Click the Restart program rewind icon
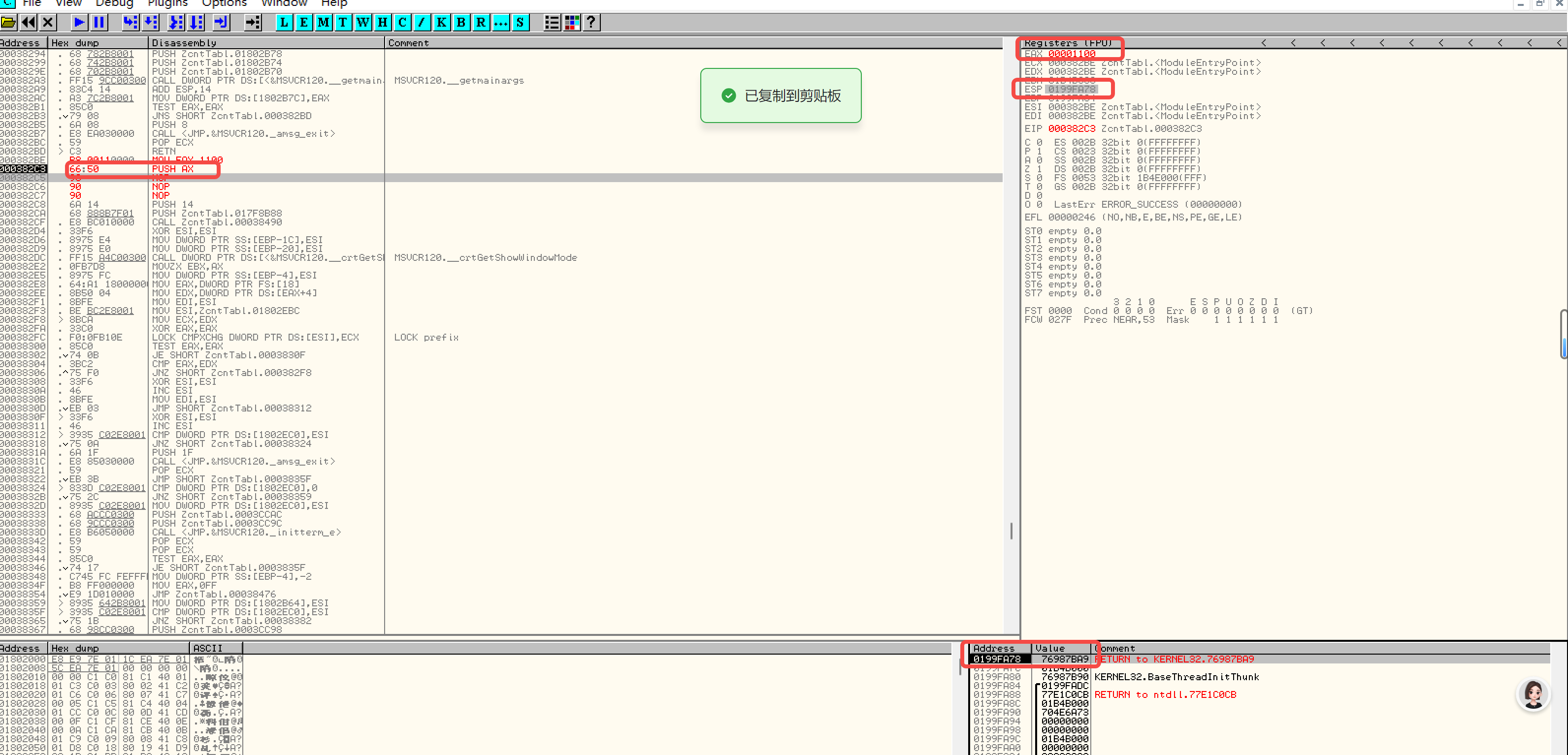The height and width of the screenshot is (755, 1568). pos(28,23)
